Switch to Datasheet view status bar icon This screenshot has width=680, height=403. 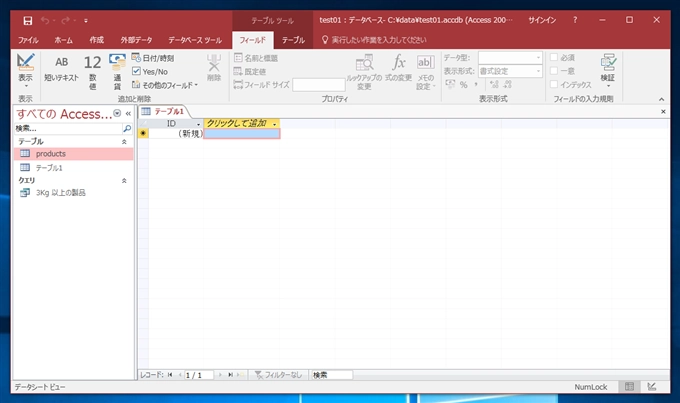[629, 387]
